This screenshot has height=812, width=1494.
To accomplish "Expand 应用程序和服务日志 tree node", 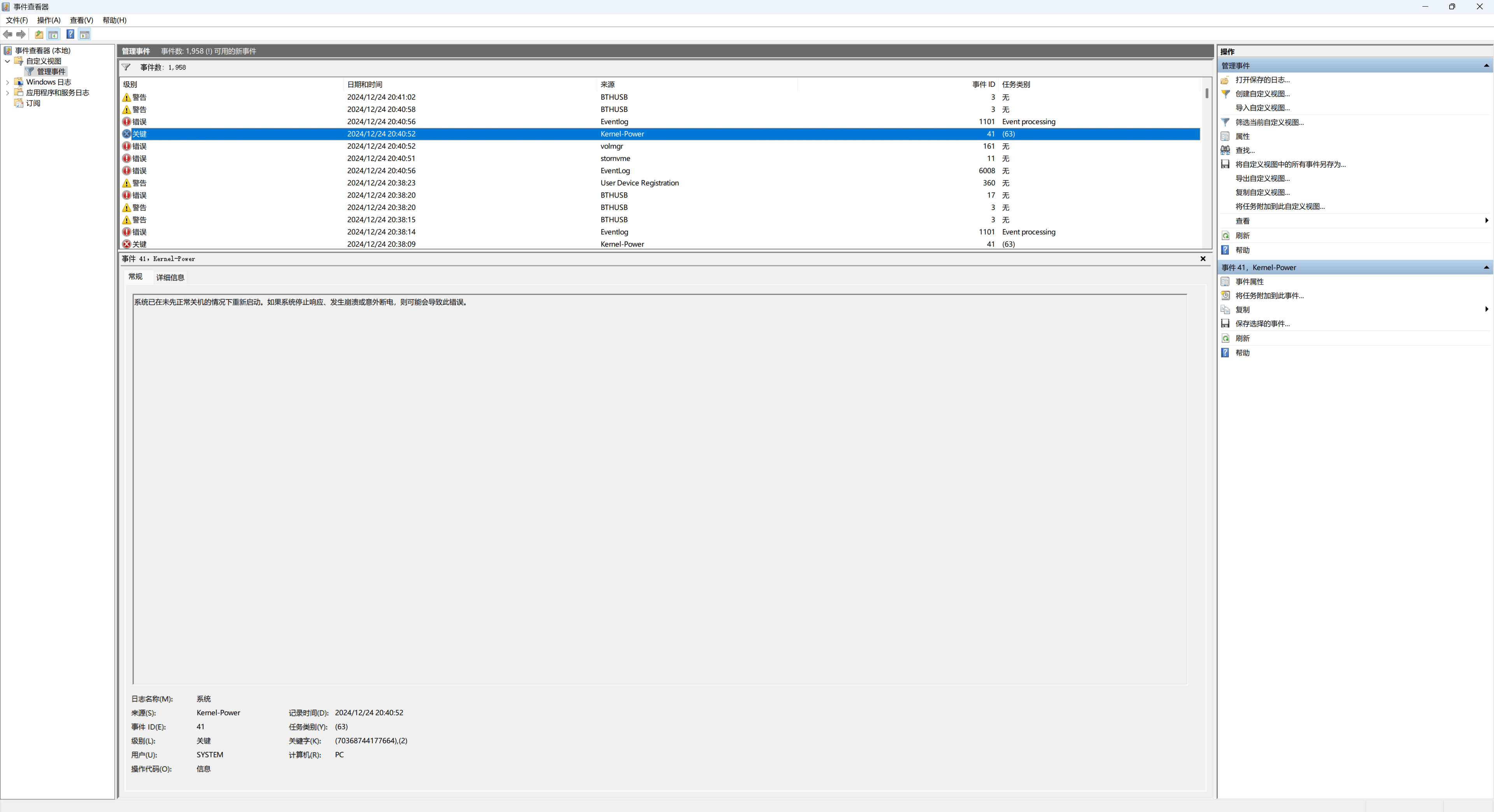I will [7, 93].
